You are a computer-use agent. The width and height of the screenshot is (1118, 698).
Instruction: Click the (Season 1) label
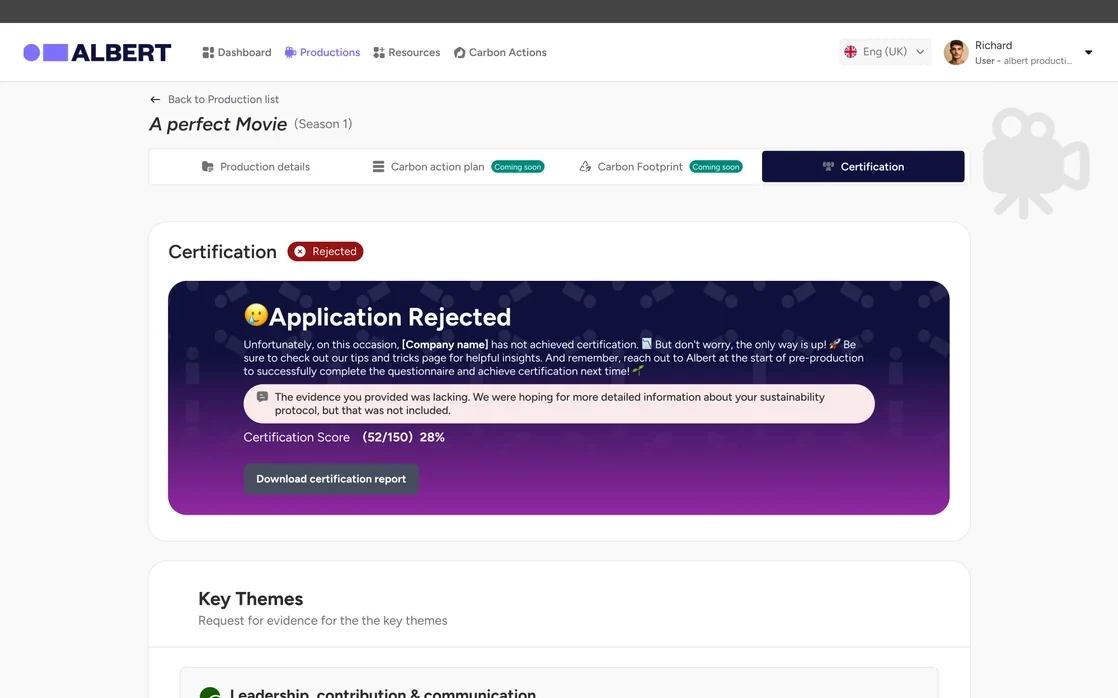(323, 124)
